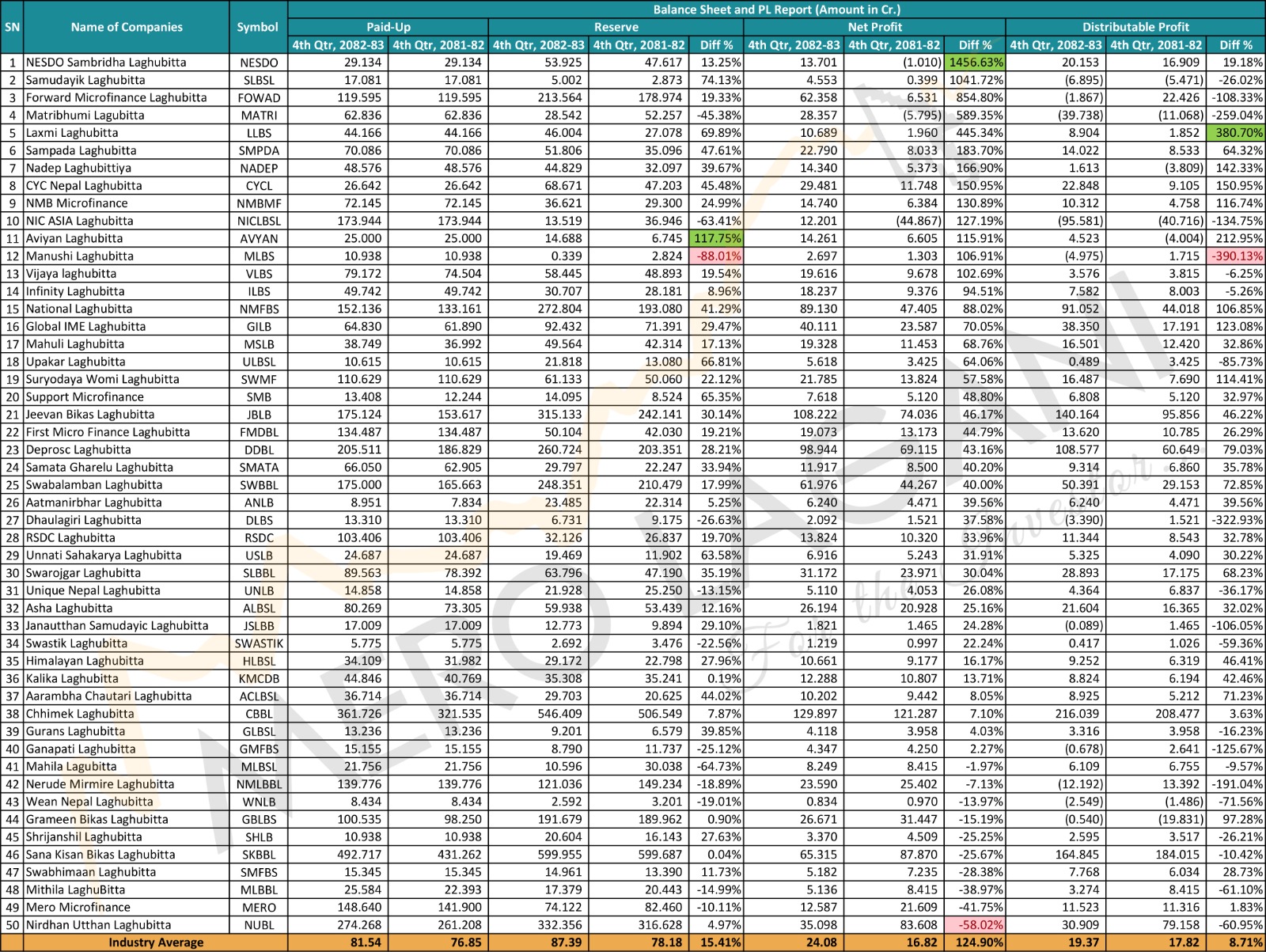Select the 'Net Profit' group header

[874, 27]
